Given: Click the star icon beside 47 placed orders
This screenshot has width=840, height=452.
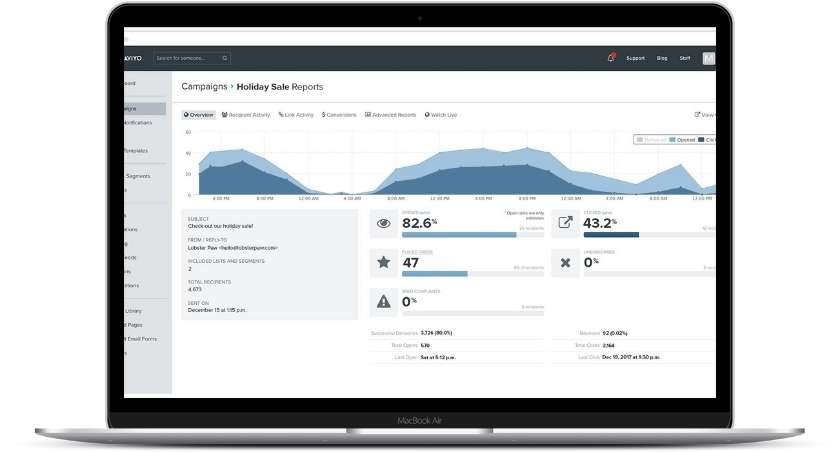Looking at the screenshot, I should [x=383, y=263].
